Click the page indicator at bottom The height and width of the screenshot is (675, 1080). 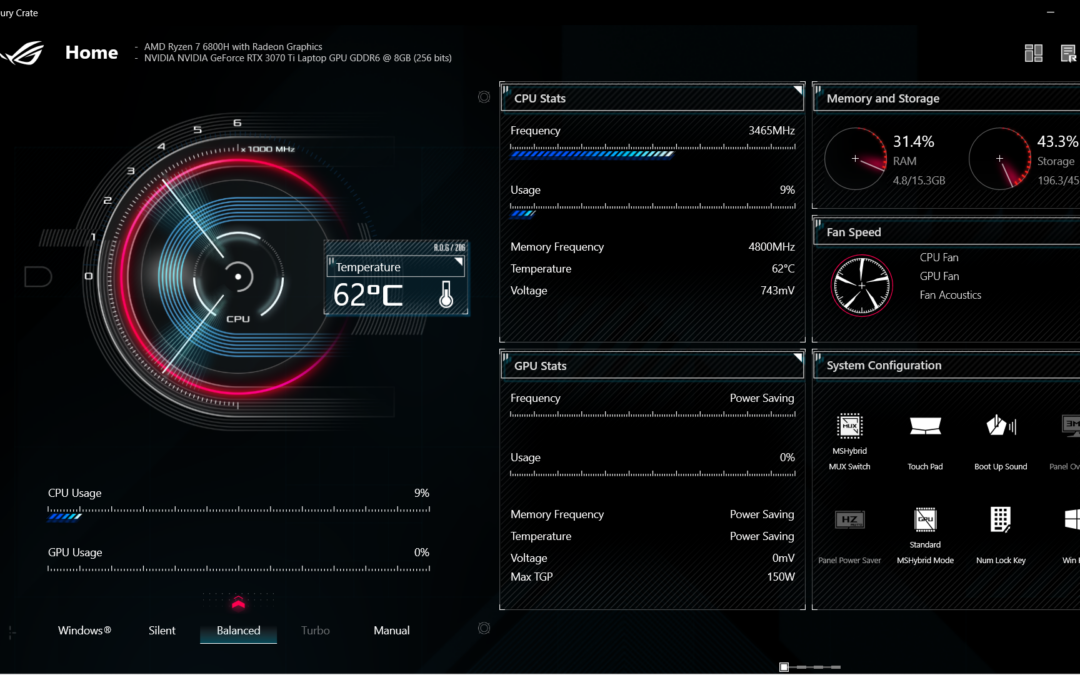pos(785,666)
